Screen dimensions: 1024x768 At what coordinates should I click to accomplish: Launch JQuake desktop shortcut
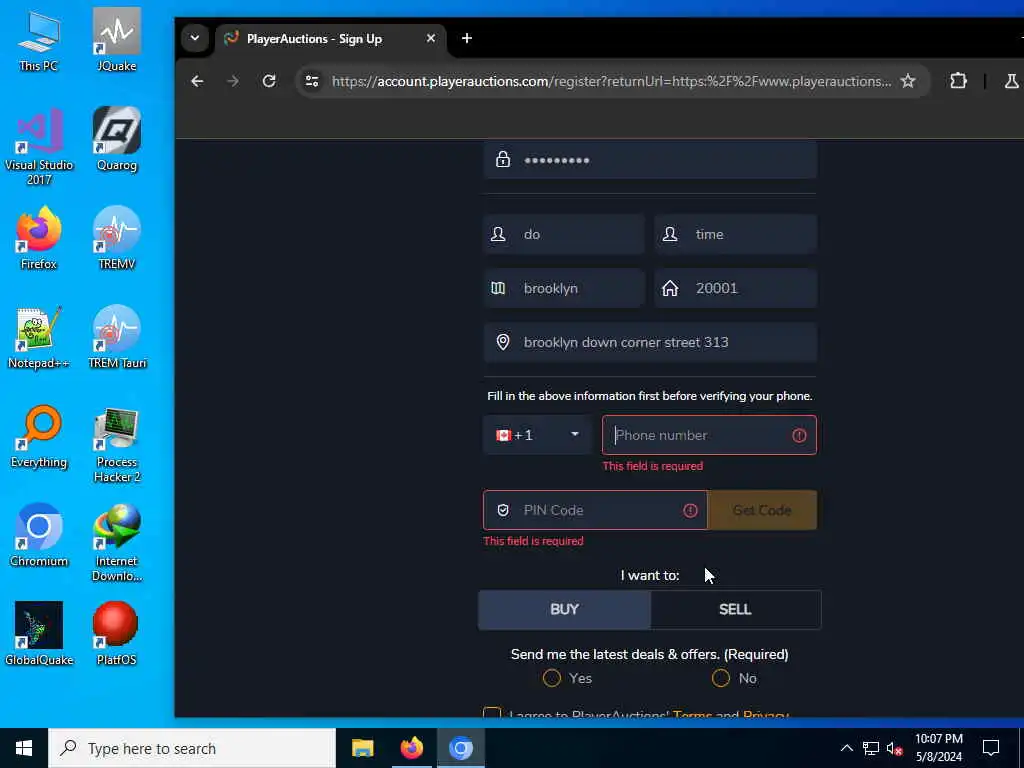tap(117, 40)
